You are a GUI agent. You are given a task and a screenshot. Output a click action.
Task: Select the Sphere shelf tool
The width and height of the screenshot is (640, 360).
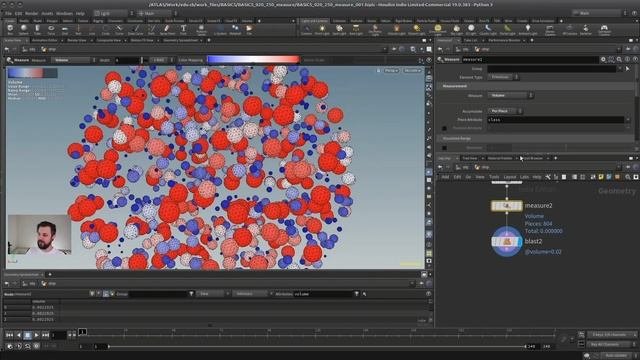click(x=24, y=30)
